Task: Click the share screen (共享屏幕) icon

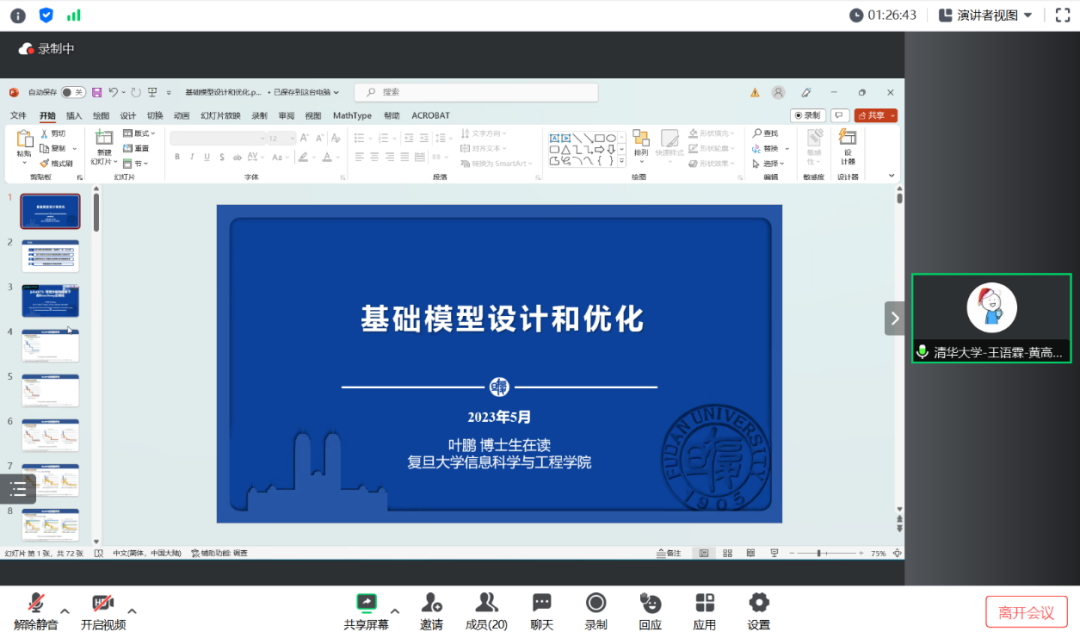Action: (x=366, y=604)
